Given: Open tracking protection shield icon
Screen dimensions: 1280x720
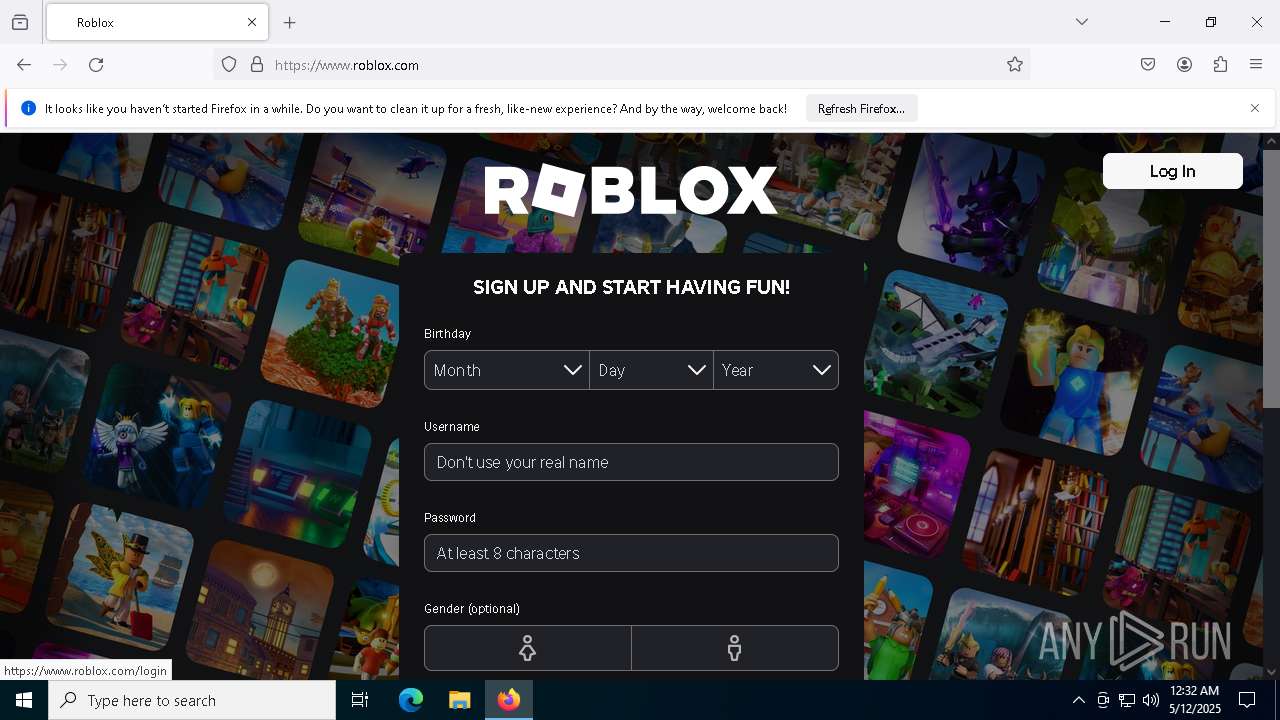Looking at the screenshot, I should [x=229, y=65].
